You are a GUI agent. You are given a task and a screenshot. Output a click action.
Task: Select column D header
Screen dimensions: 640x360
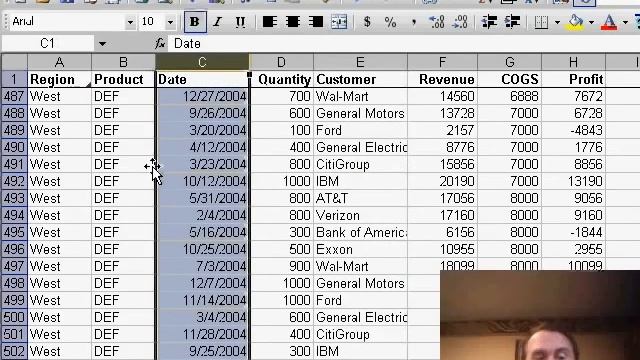point(281,62)
